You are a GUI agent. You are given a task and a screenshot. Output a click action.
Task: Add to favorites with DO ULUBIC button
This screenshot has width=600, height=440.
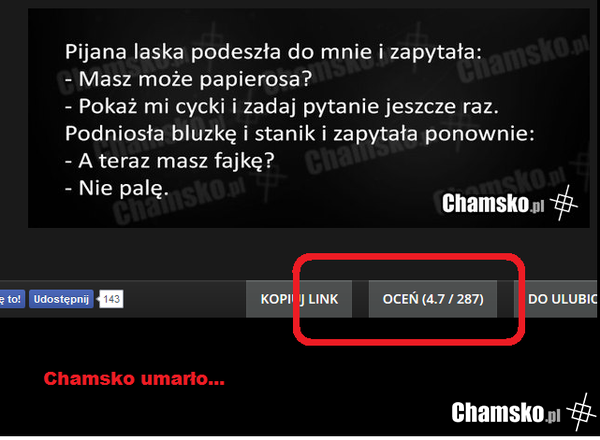point(557,299)
